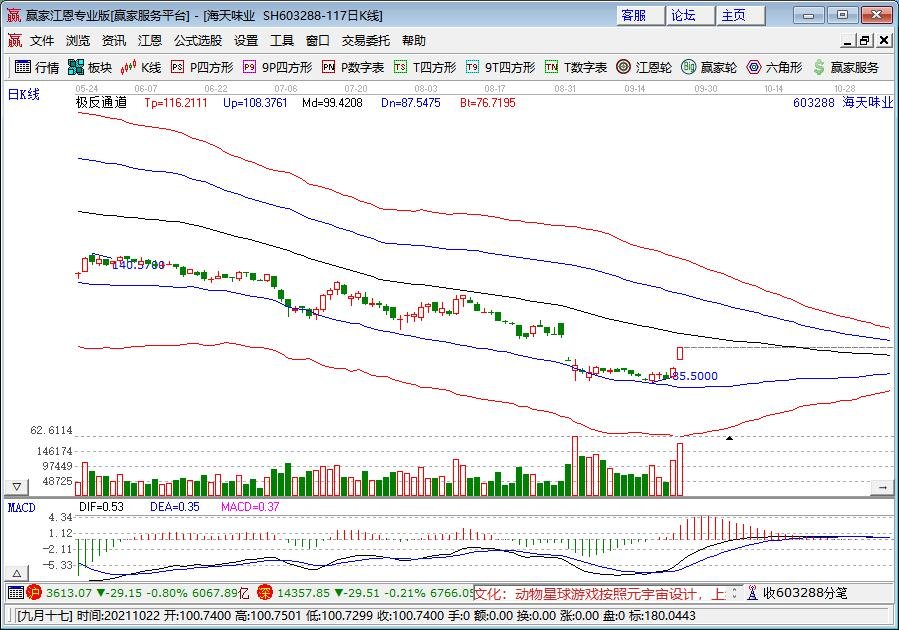Select the 9P四方形 tool
The image size is (899, 630).
coord(277,67)
